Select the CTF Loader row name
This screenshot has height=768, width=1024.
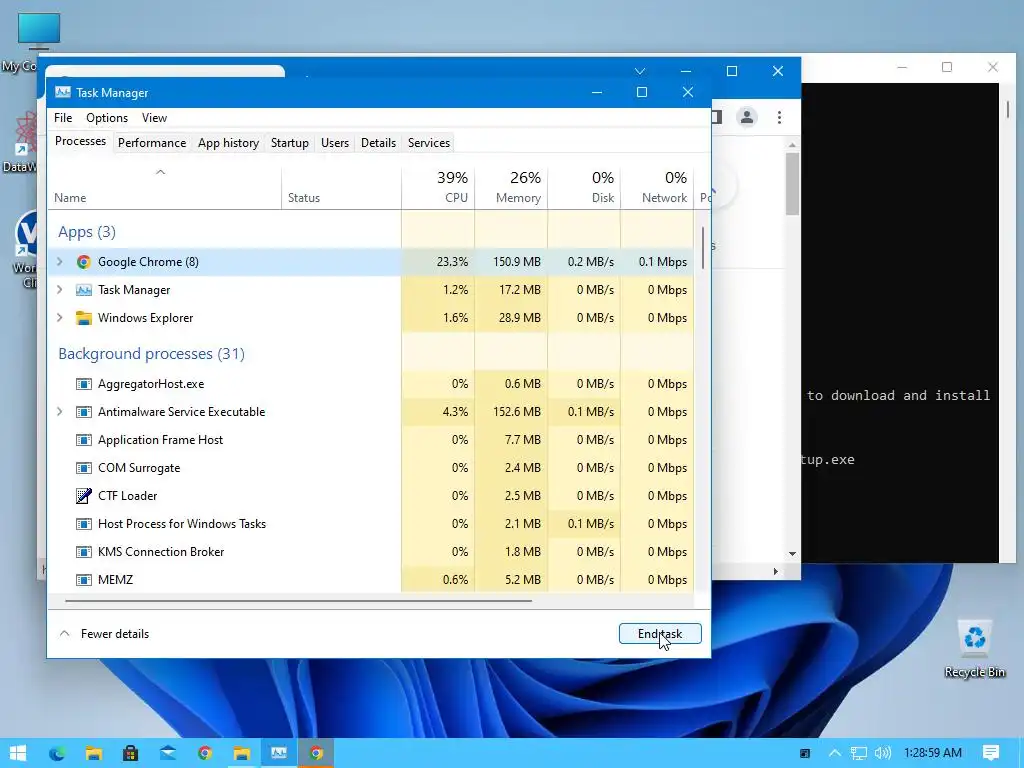pos(127,496)
